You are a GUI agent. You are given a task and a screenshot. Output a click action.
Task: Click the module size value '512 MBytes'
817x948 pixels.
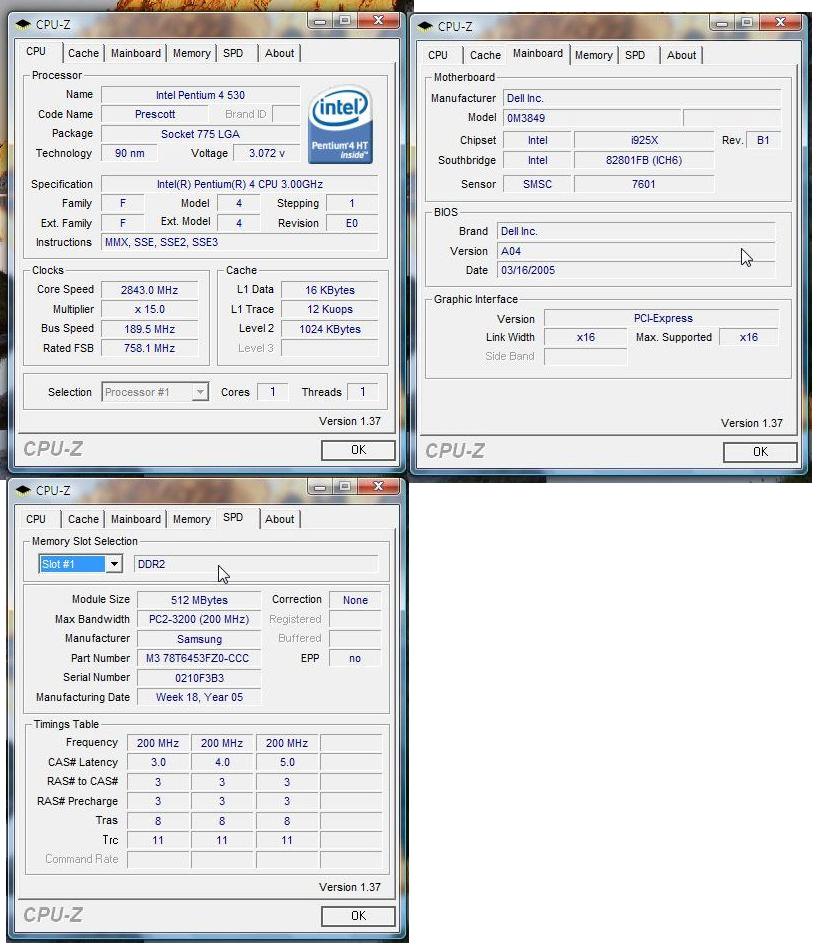[199, 600]
